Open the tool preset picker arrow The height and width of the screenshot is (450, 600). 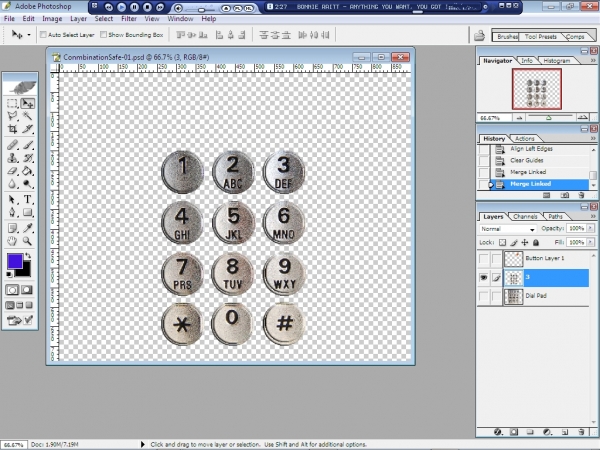tap(29, 35)
